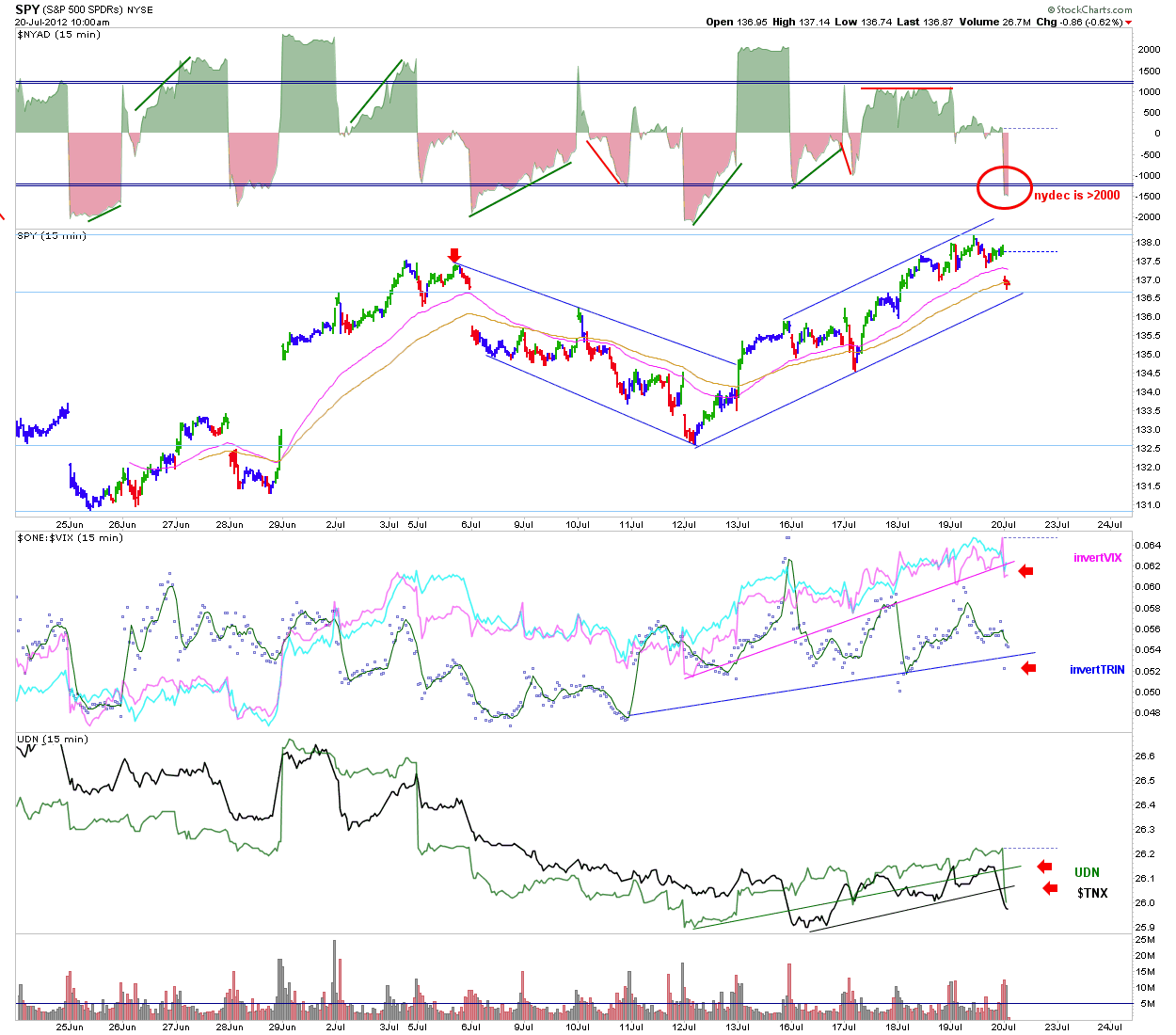Click the Chg -0.86 (-0.62%) value
The width and height of the screenshot is (1176, 1035).
[x=1079, y=22]
